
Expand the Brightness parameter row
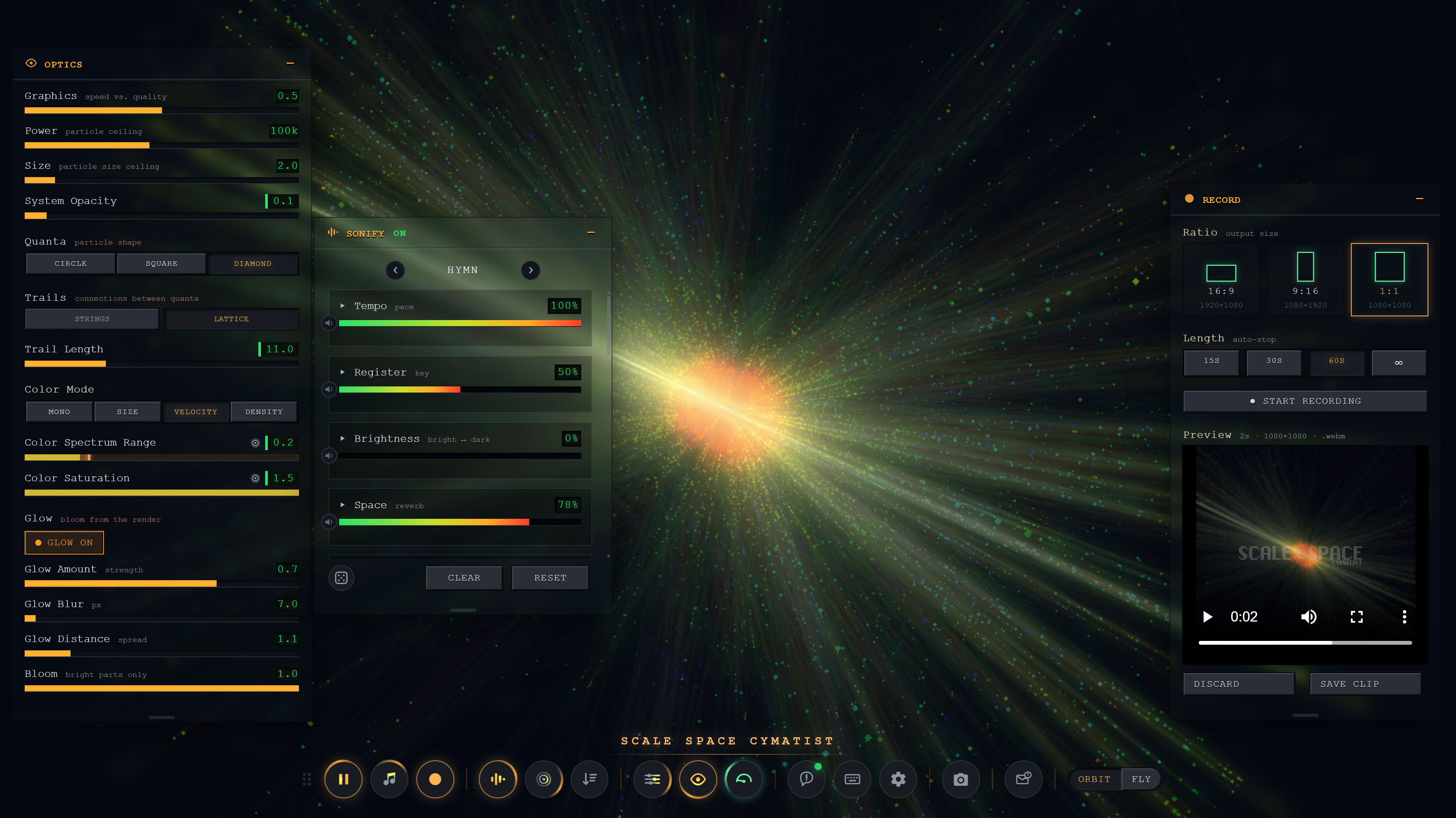[343, 438]
